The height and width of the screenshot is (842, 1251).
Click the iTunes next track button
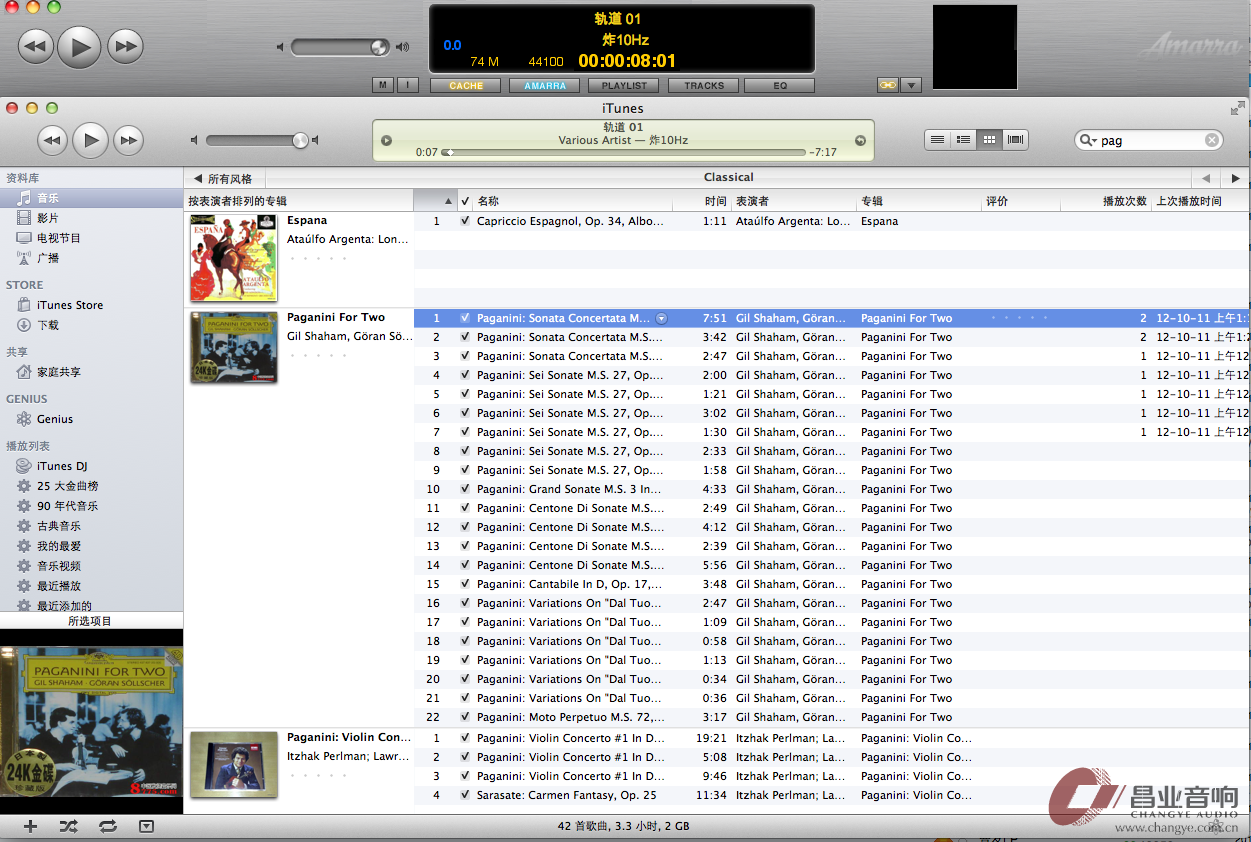pos(128,140)
